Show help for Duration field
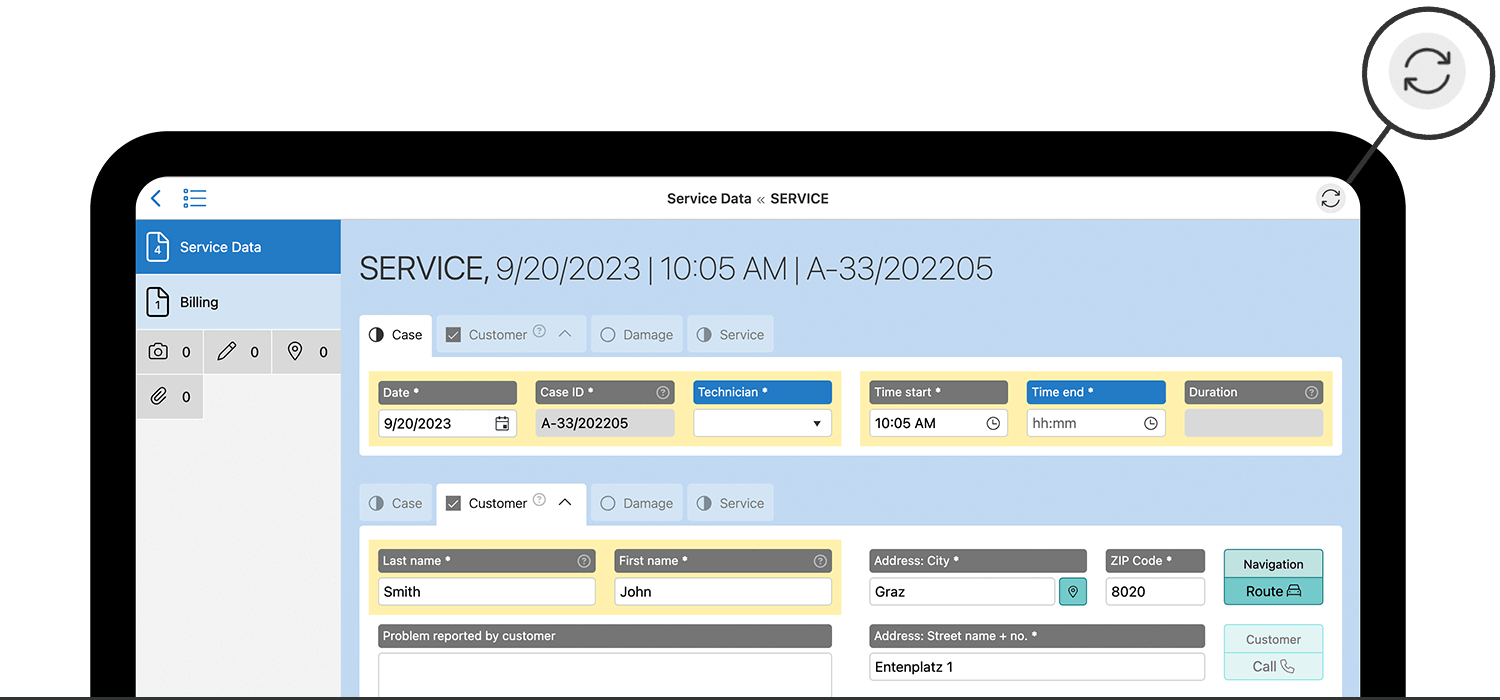The image size is (1500, 700). pyautogui.click(x=1311, y=393)
